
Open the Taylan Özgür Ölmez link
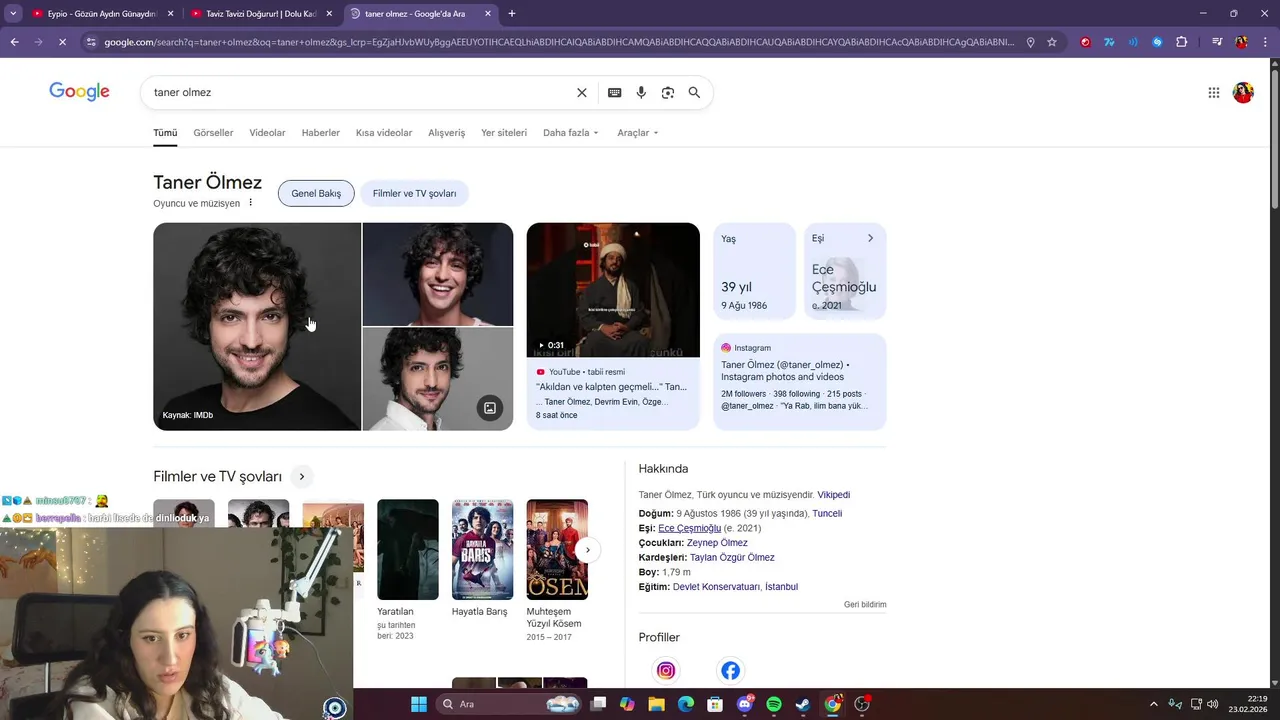pos(732,558)
